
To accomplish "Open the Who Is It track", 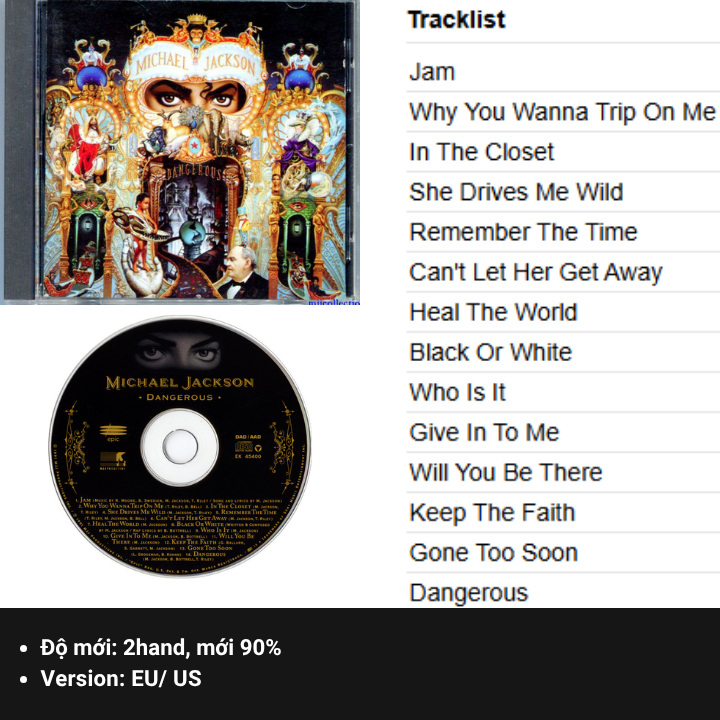I will tap(457, 392).
